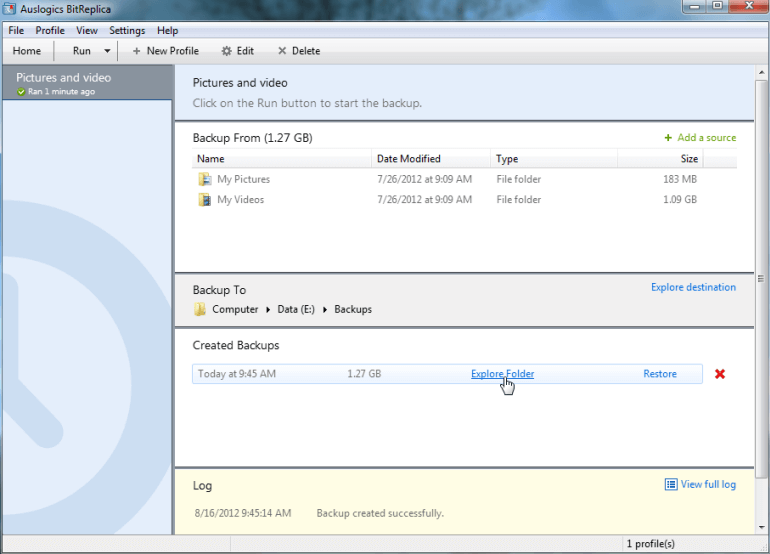Click the Auslogics BitReplica title bar icon
This screenshot has height=554, width=770.
[9, 9]
